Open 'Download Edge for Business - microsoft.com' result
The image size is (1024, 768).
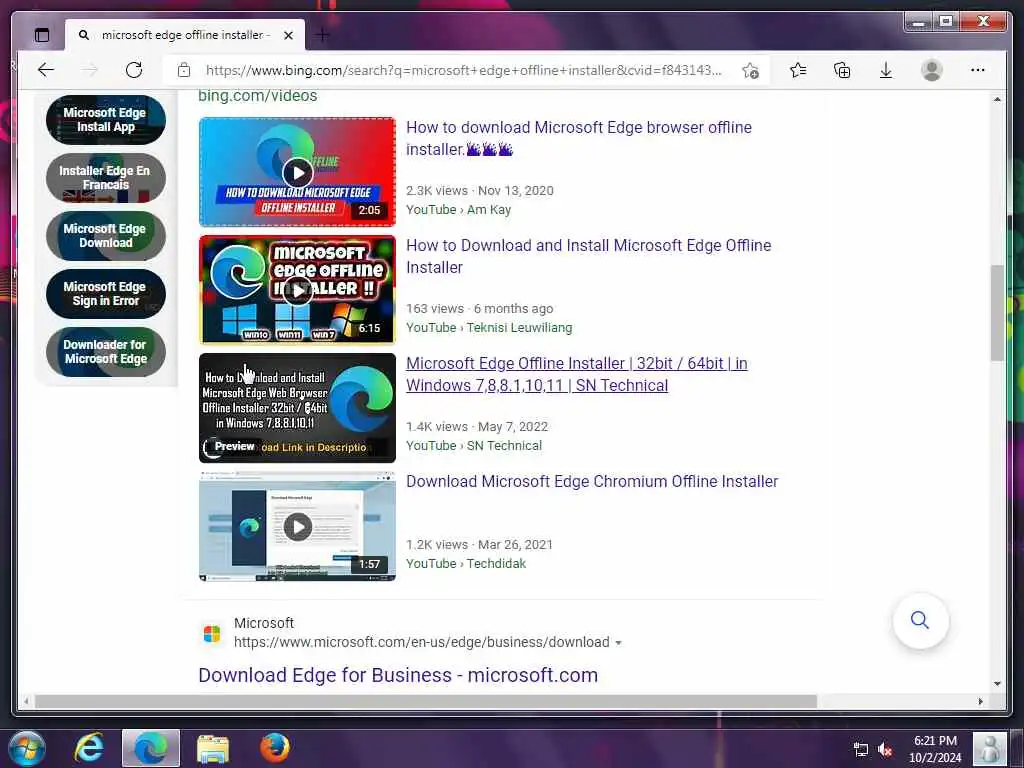[x=398, y=675]
